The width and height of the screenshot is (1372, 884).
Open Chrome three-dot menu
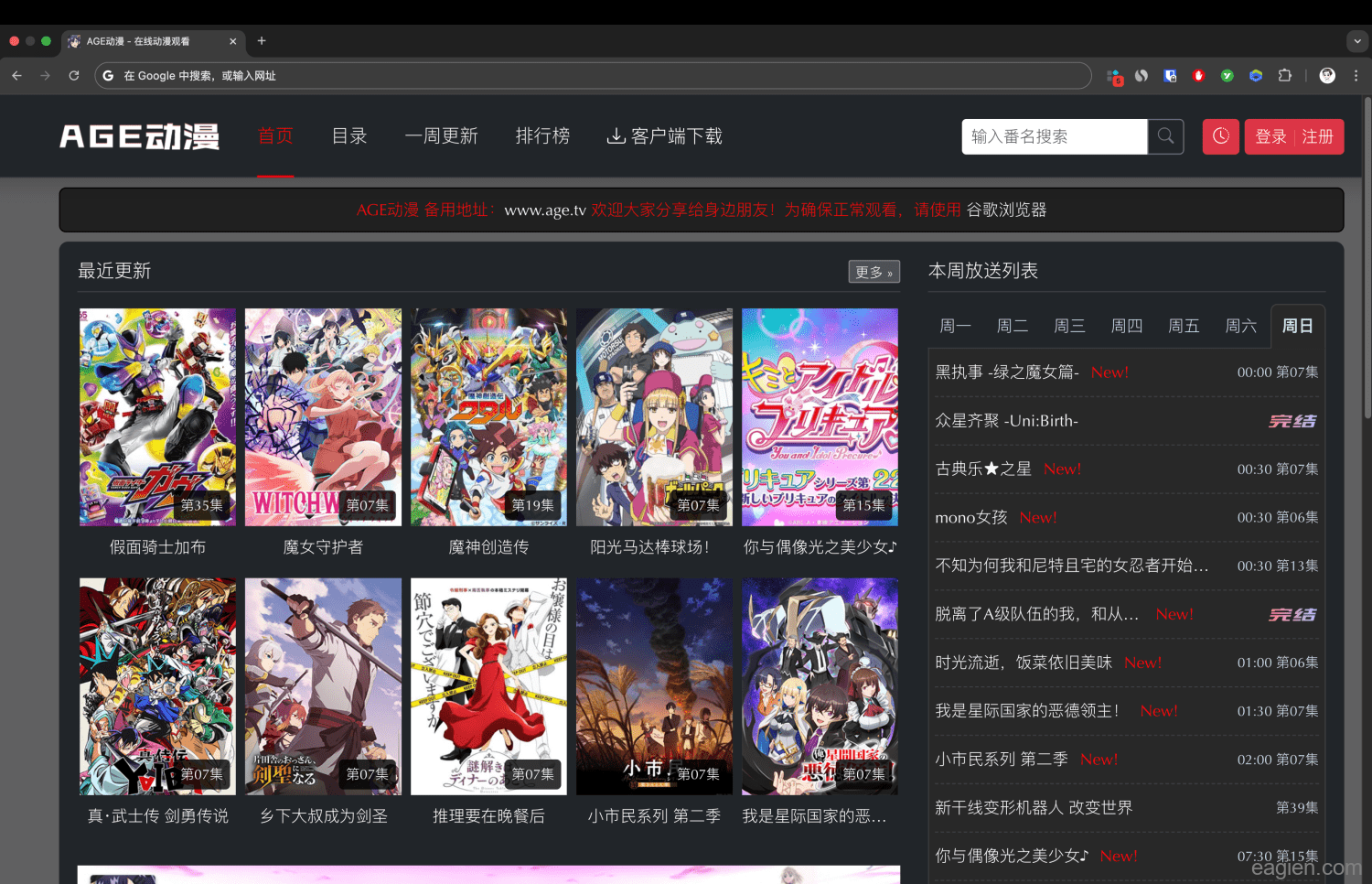click(x=1356, y=76)
